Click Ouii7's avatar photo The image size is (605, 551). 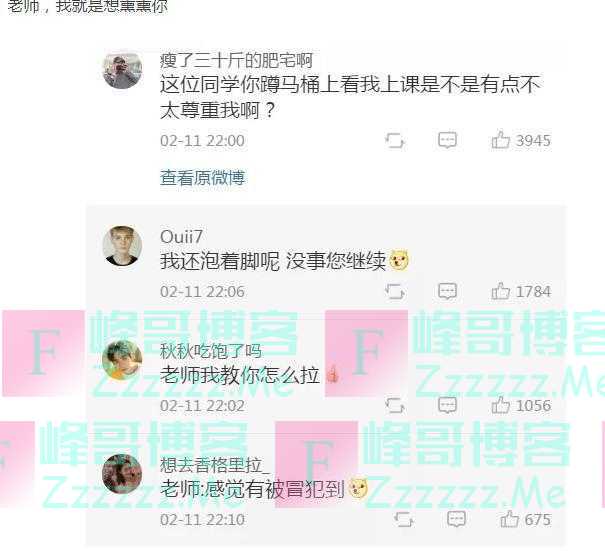point(122,246)
